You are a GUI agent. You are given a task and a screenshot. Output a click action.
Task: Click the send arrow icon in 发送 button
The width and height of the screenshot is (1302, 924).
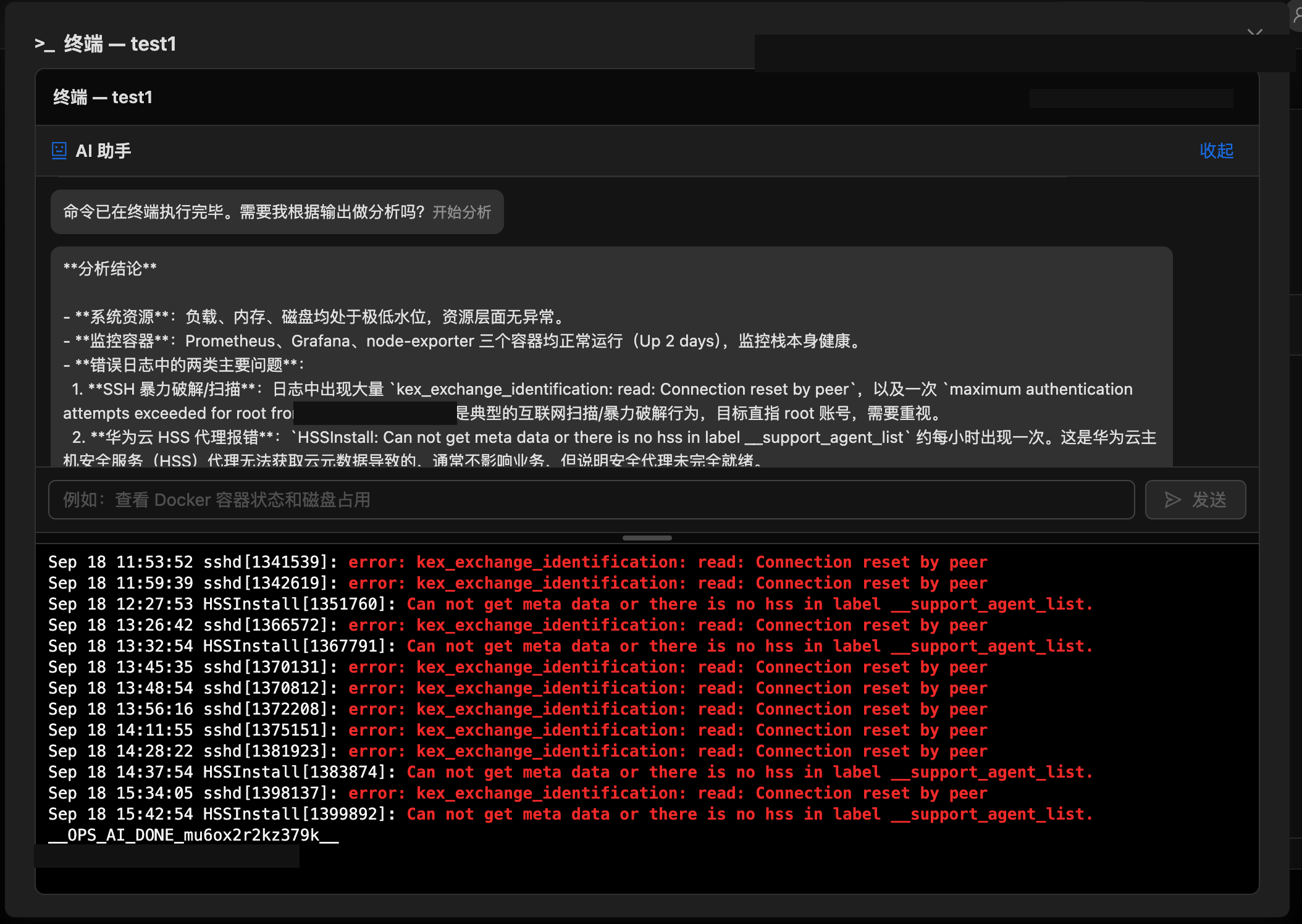click(x=1172, y=500)
